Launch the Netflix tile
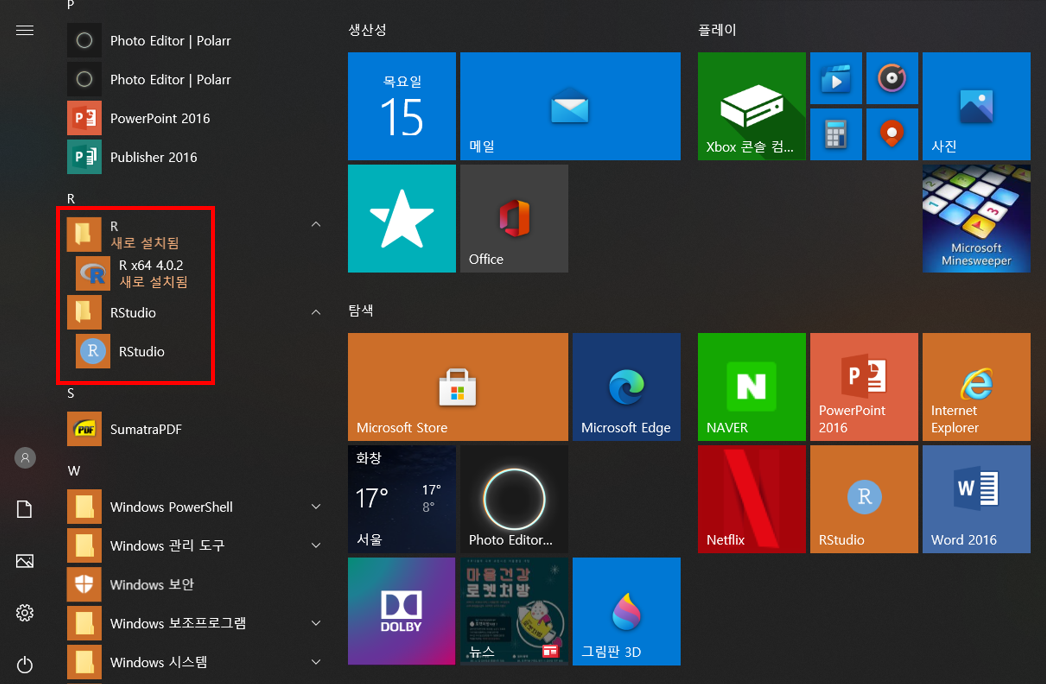The image size is (1046, 684). [x=751, y=499]
